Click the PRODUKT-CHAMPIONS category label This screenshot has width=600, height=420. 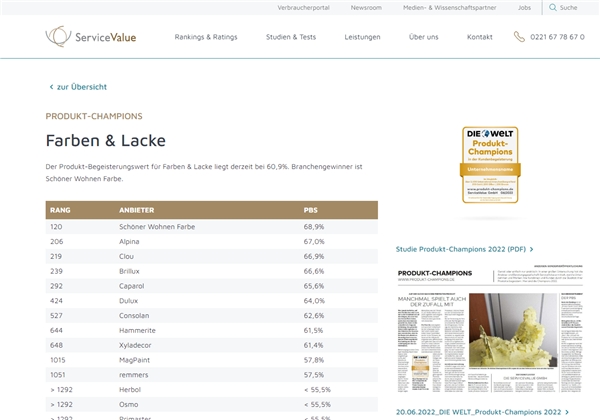point(94,116)
